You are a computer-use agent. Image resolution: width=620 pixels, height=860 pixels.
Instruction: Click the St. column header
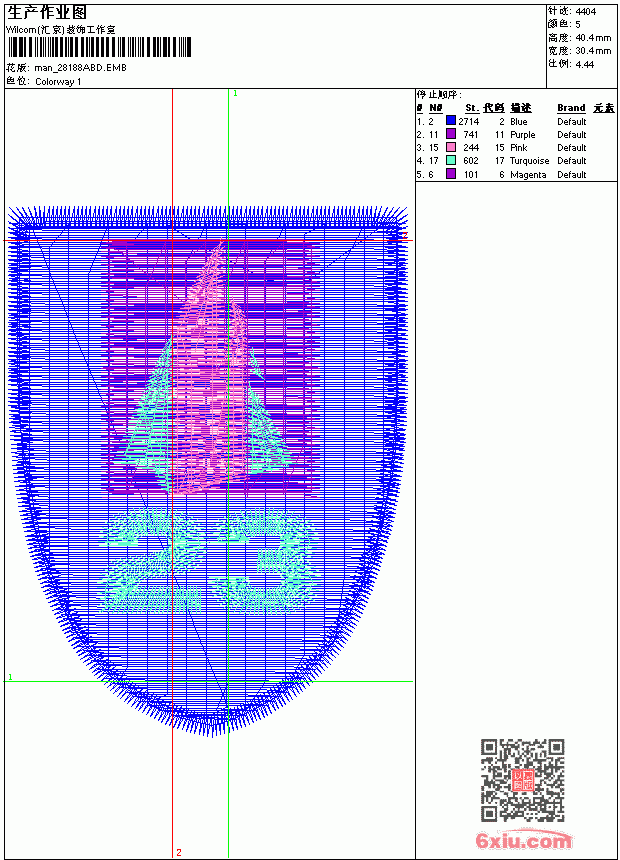pyautogui.click(x=472, y=108)
